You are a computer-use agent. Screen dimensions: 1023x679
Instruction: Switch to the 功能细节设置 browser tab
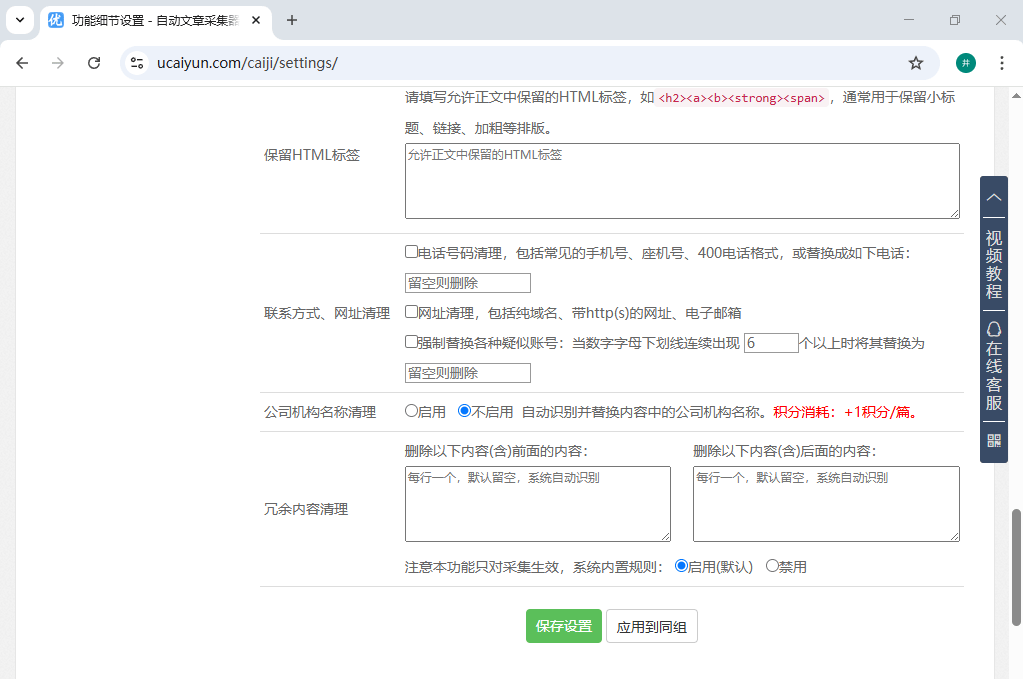click(x=150, y=20)
